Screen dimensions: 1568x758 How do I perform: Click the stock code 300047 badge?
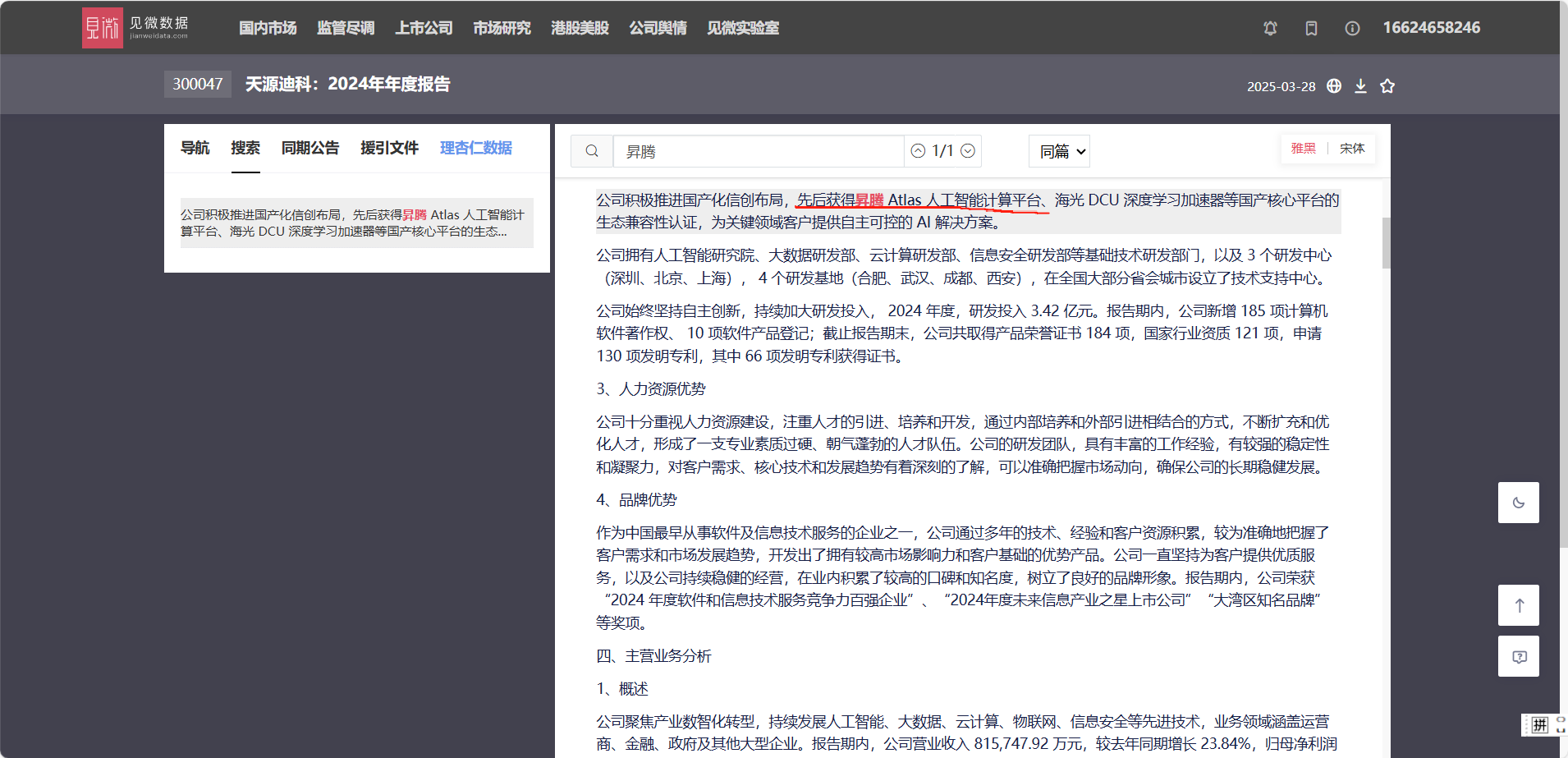(x=198, y=84)
